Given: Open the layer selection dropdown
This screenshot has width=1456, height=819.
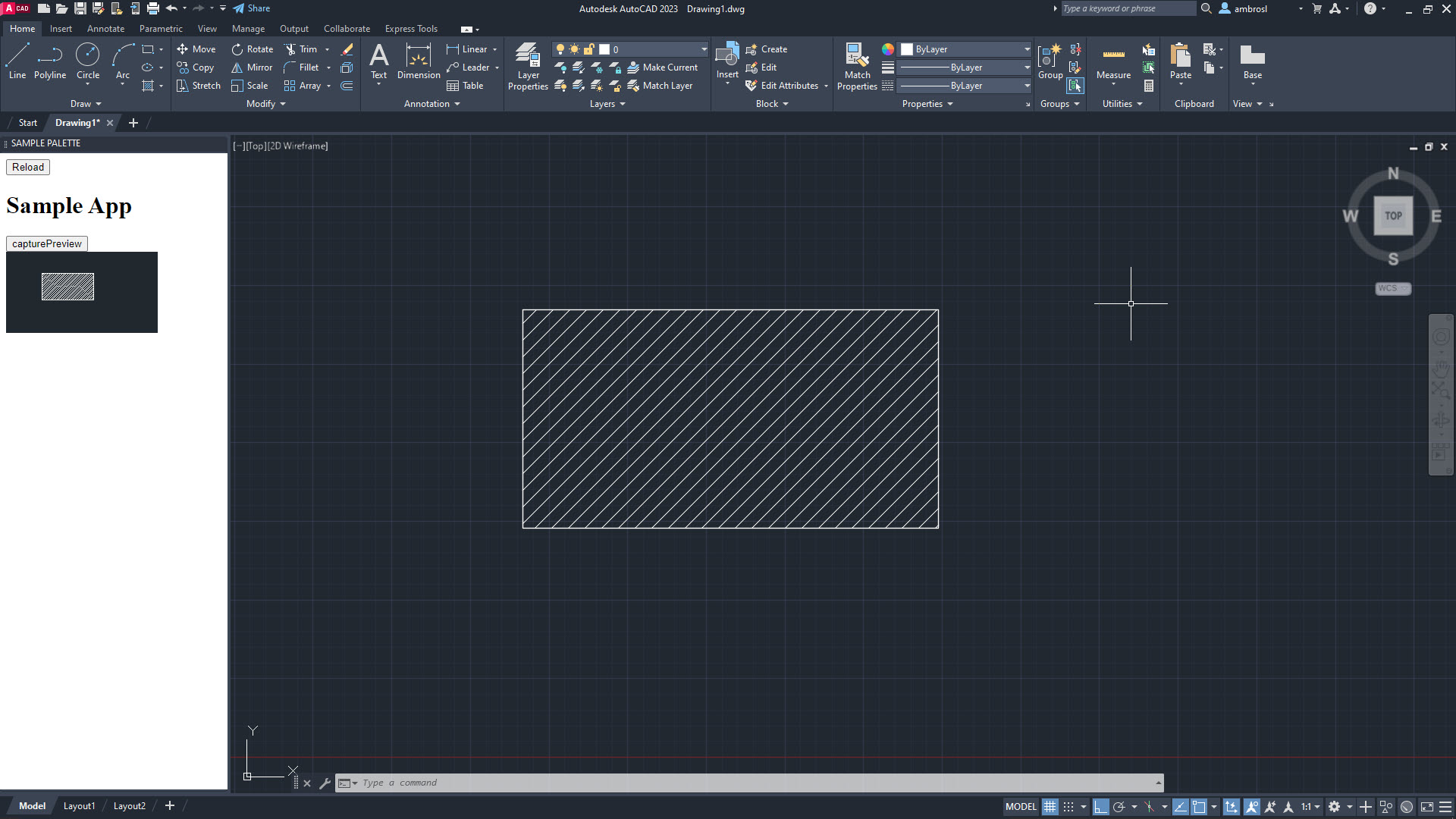Looking at the screenshot, I should click(x=704, y=49).
